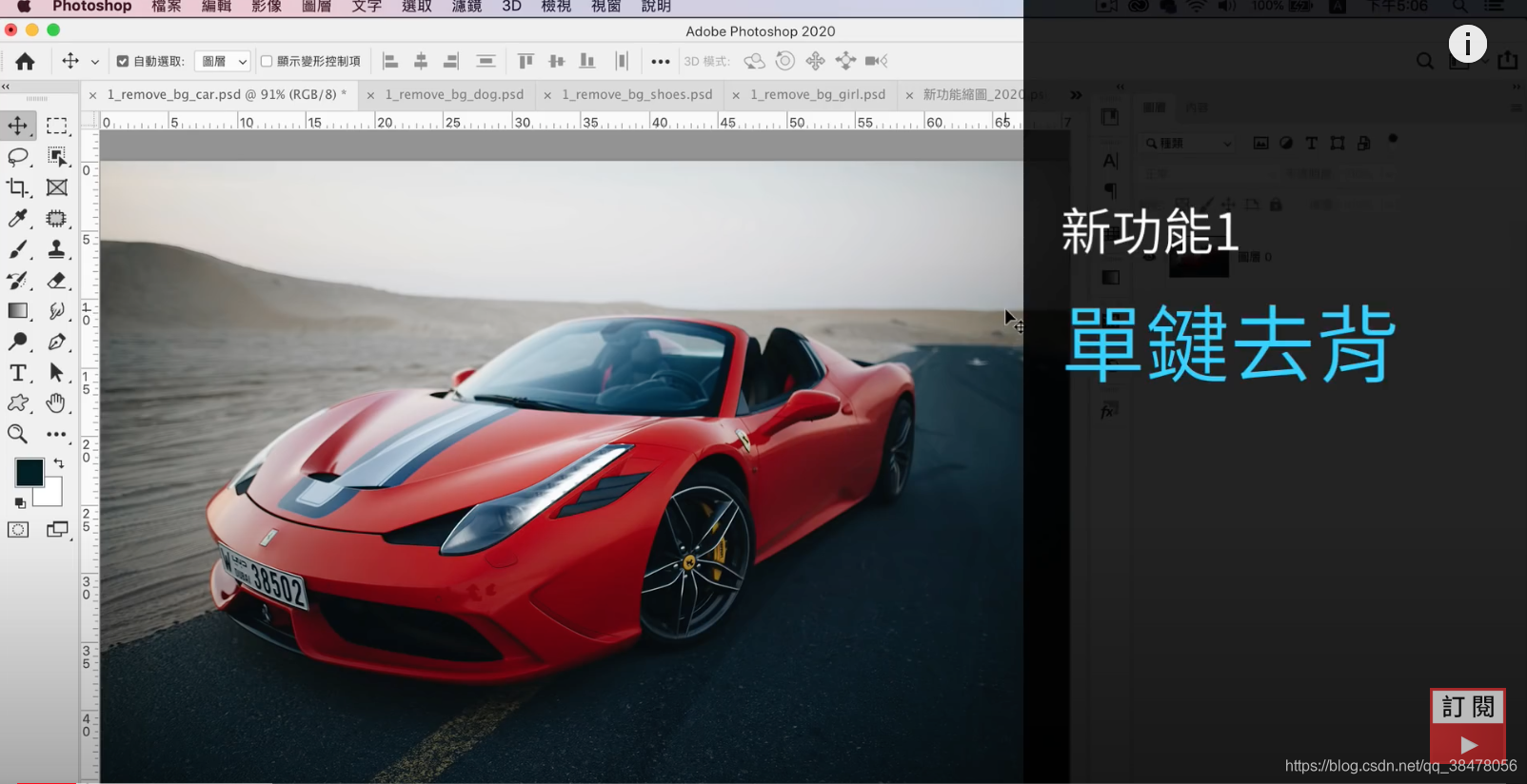Image resolution: width=1527 pixels, height=784 pixels.
Task: Open foreground color picker swatch
Action: point(29,472)
